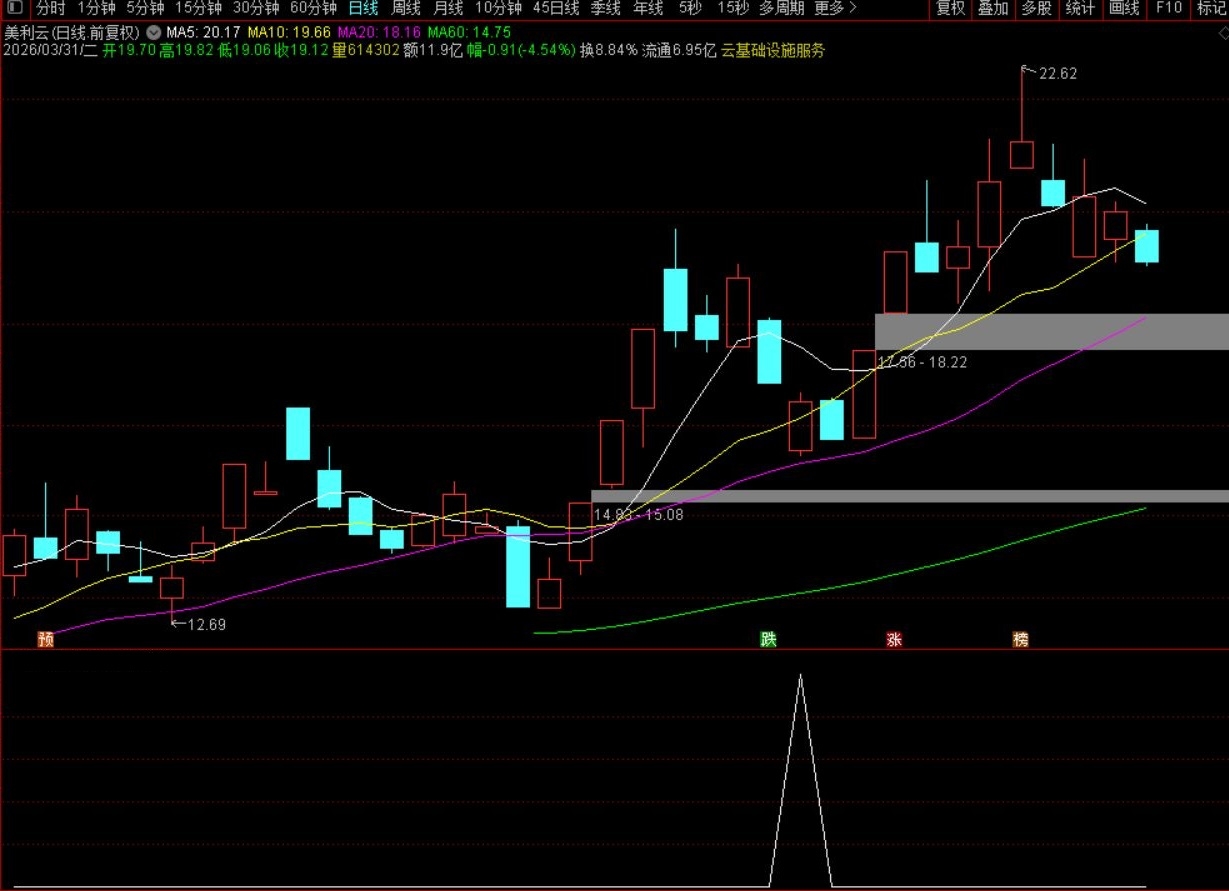Select the lower gray gap zone band
1229x891 pixels.
tap(910, 496)
